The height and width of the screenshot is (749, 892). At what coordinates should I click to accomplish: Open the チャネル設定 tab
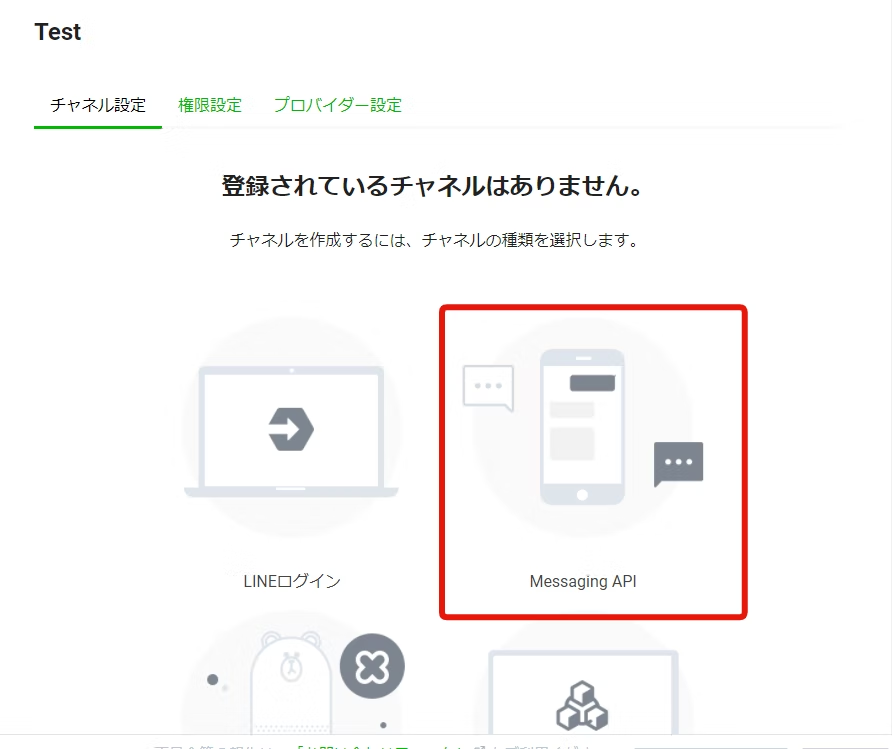98,105
